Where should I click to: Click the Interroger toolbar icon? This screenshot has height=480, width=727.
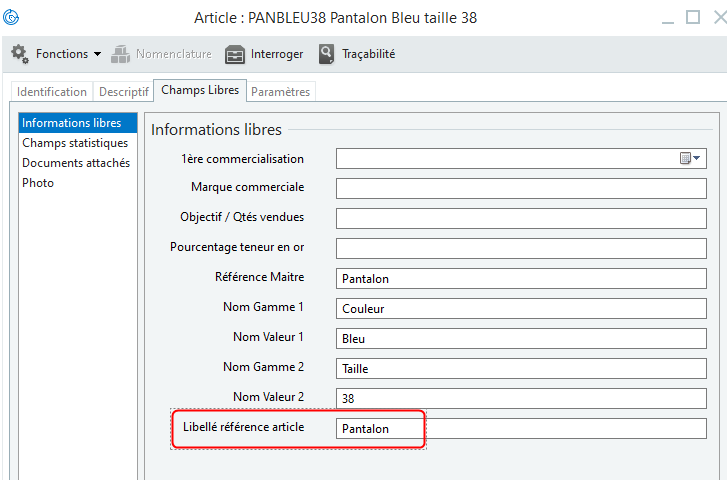point(235,54)
